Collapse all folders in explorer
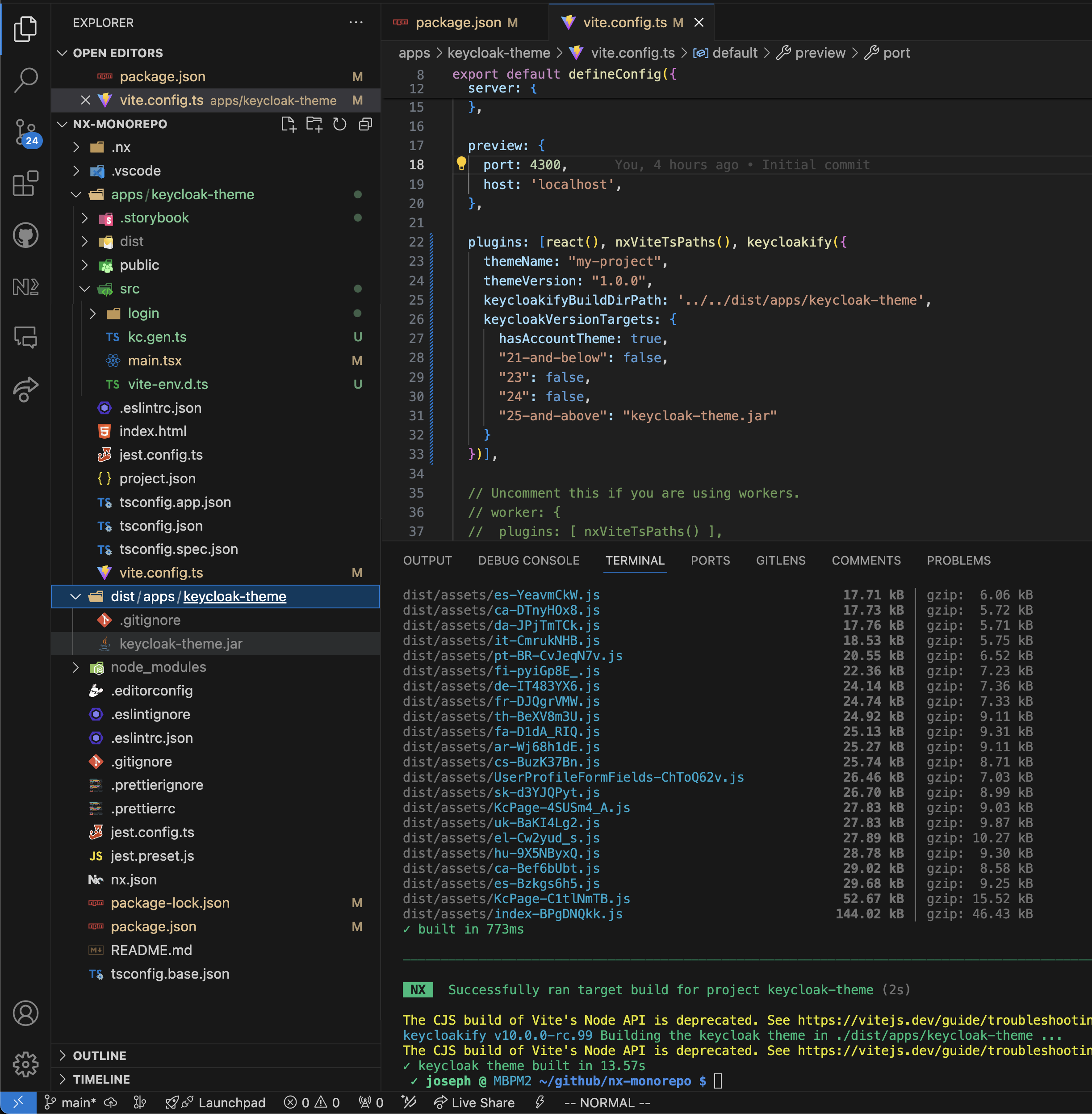Viewport: 1092px width, 1114px height. pyautogui.click(x=365, y=125)
